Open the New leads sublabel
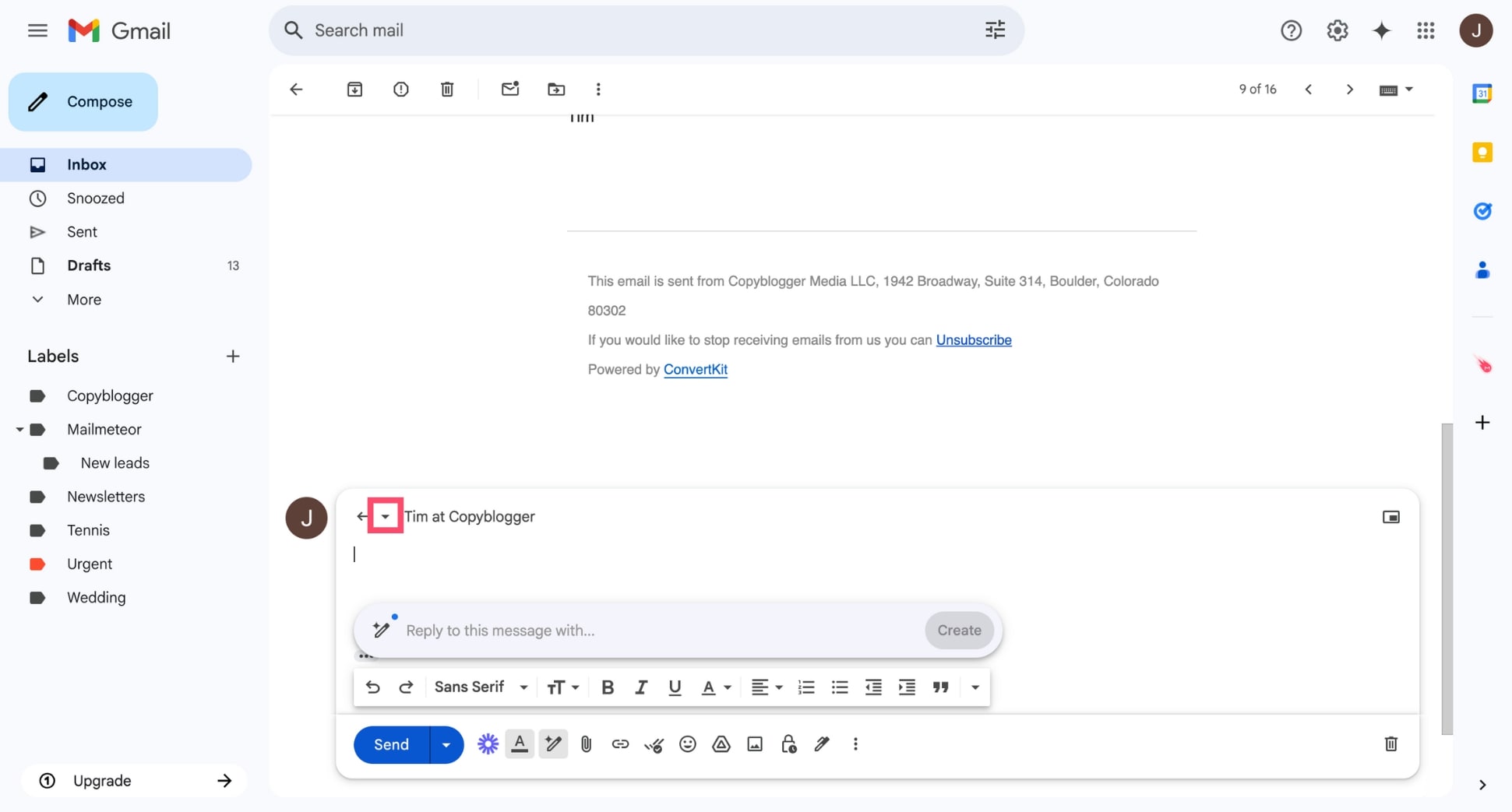This screenshot has width=1512, height=812. coord(115,463)
